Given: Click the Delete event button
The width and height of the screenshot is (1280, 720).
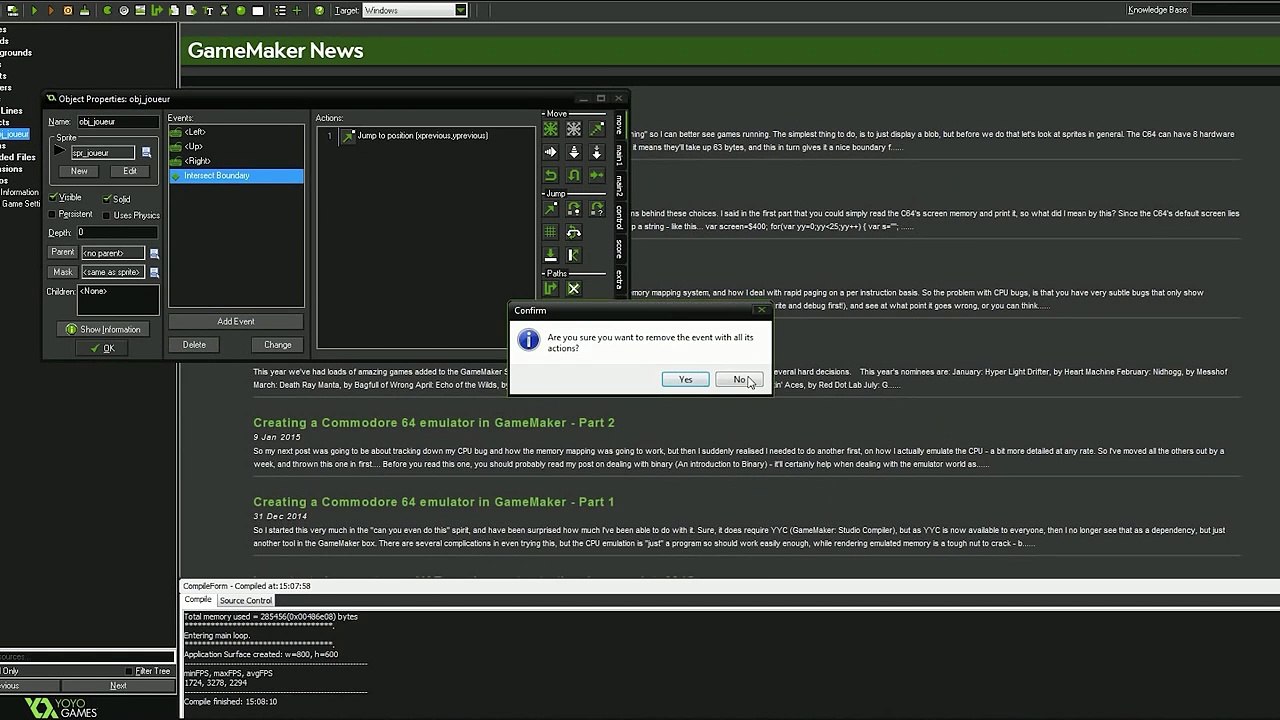Looking at the screenshot, I should (x=194, y=345).
